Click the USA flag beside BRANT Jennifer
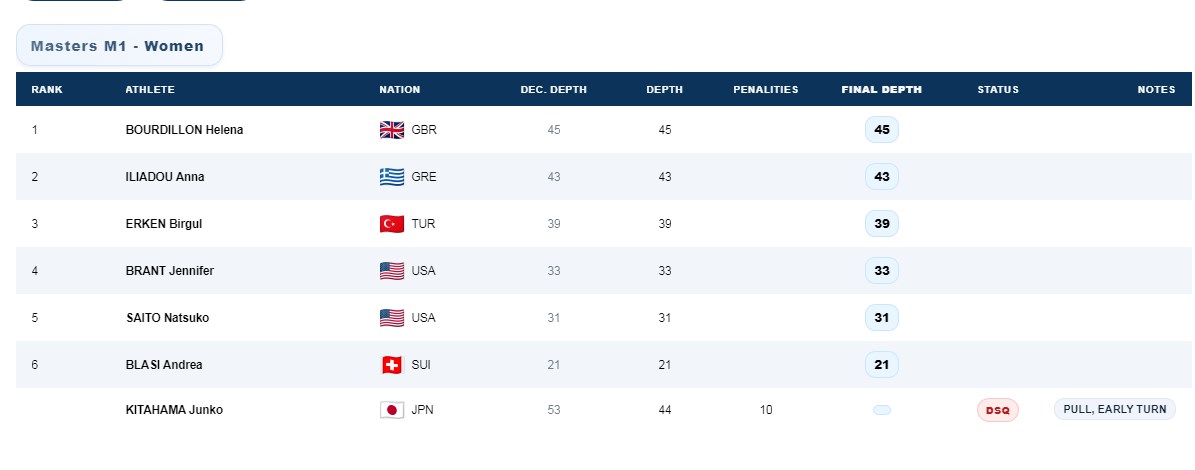This screenshot has width=1195, height=470. 392,271
